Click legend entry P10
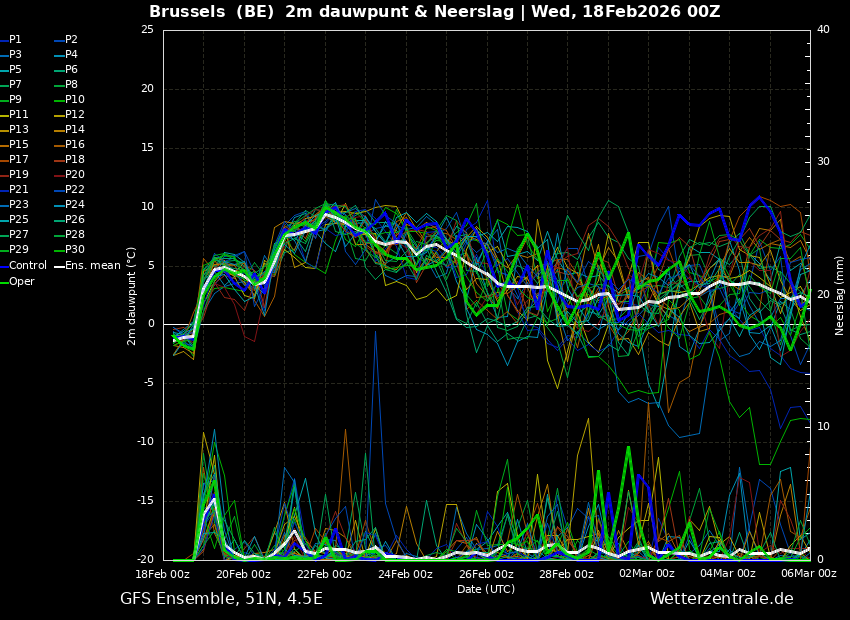The width and height of the screenshot is (850, 620). [x=70, y=99]
